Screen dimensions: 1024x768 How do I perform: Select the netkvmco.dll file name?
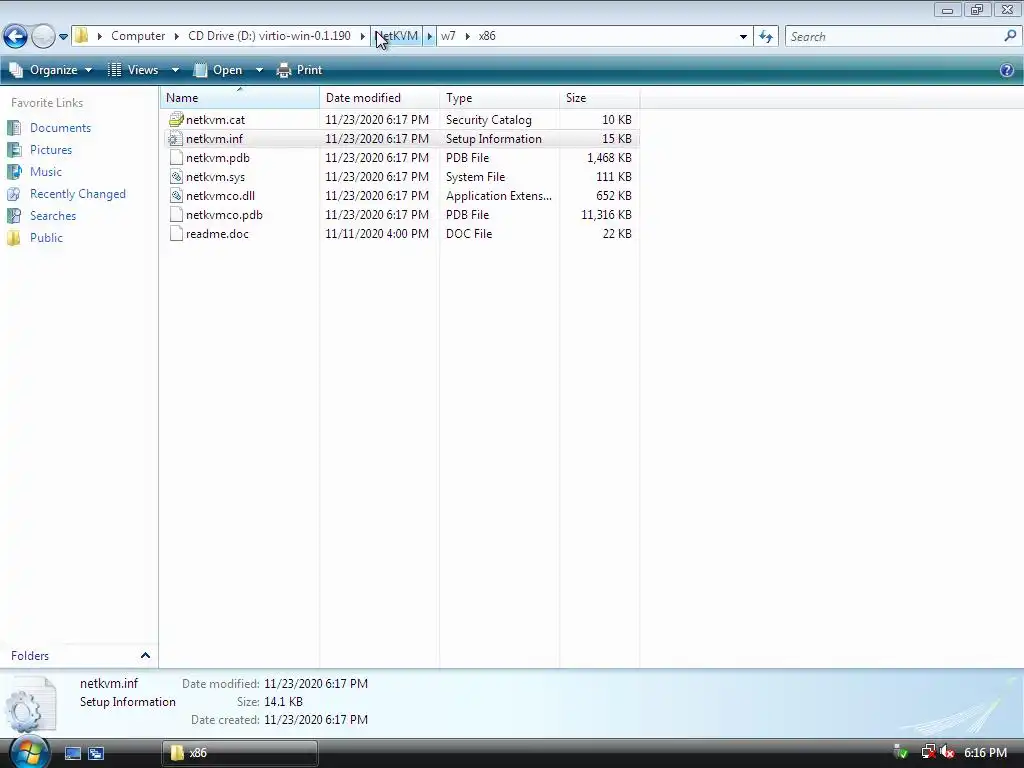click(220, 196)
